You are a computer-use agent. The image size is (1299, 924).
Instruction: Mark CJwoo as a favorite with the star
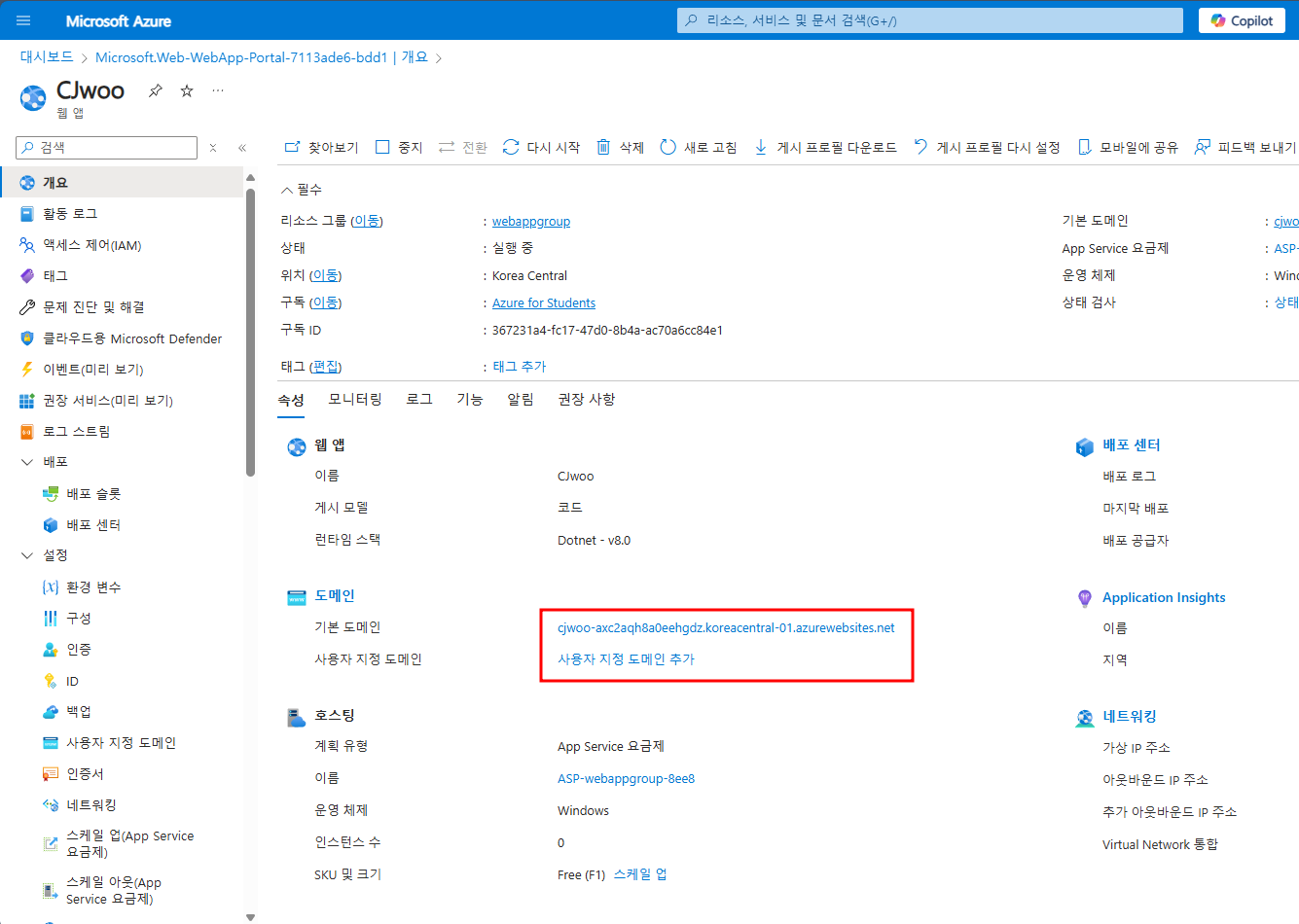coord(187,90)
